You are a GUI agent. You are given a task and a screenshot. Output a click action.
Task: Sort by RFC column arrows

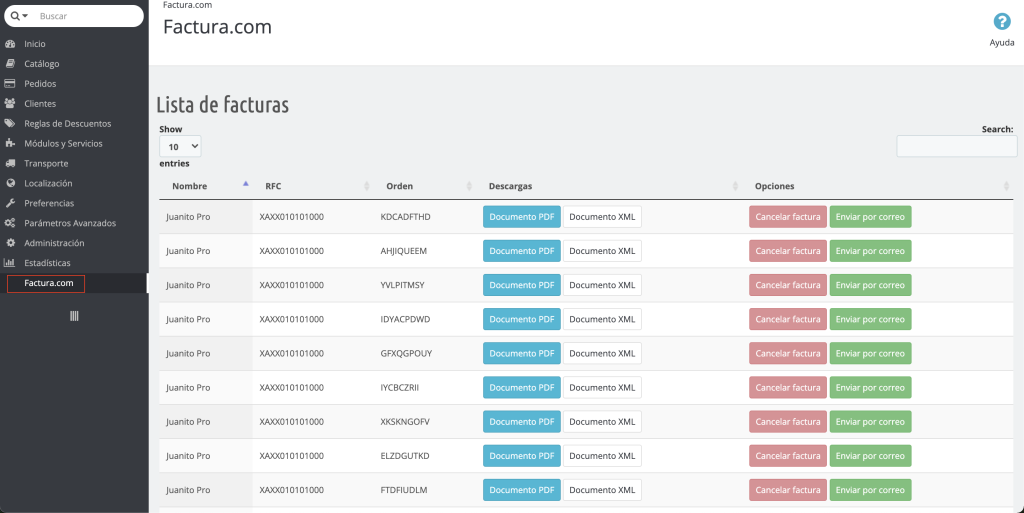click(366, 186)
